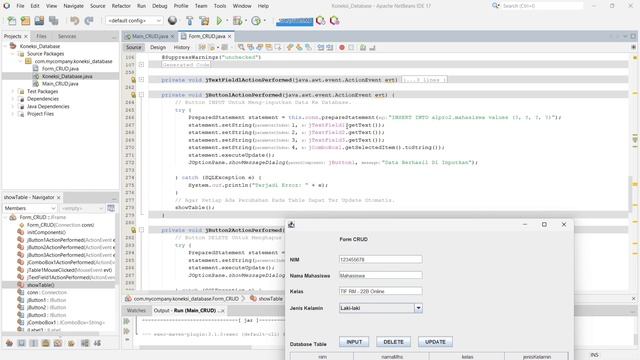Toggle the Show Static Members navigator filter
The height and width of the screenshot is (360, 640).
(x=33, y=343)
